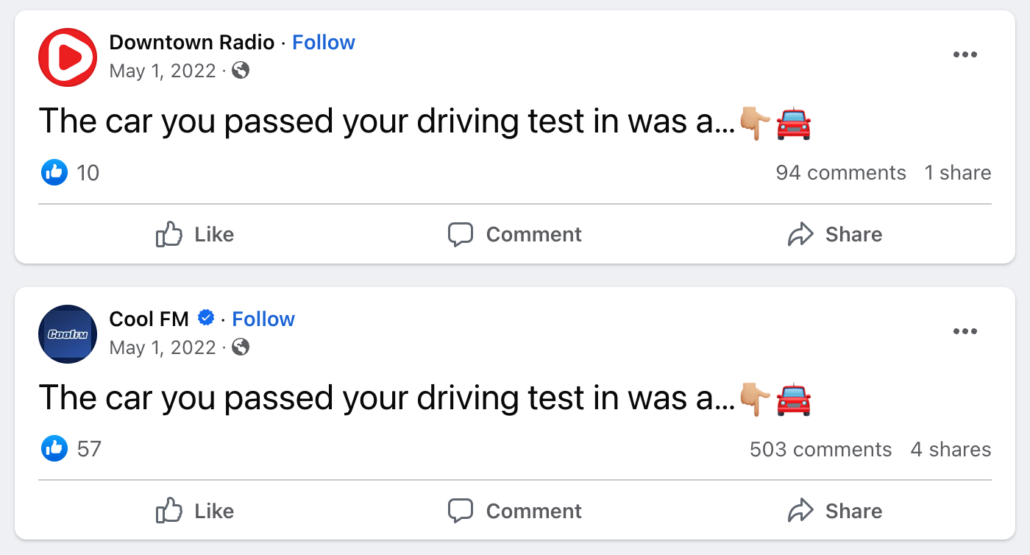Comment on the Cool FM post
Image resolution: width=1030 pixels, height=555 pixels.
514,511
